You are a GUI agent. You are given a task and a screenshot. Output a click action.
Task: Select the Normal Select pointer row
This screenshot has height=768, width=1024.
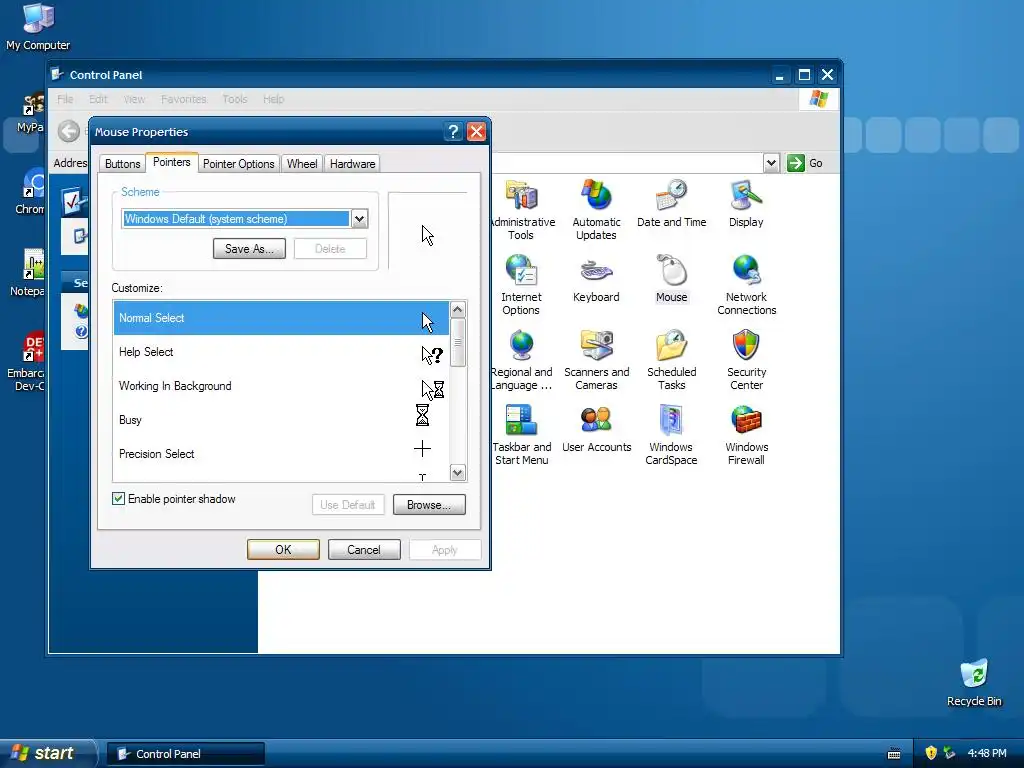281,318
